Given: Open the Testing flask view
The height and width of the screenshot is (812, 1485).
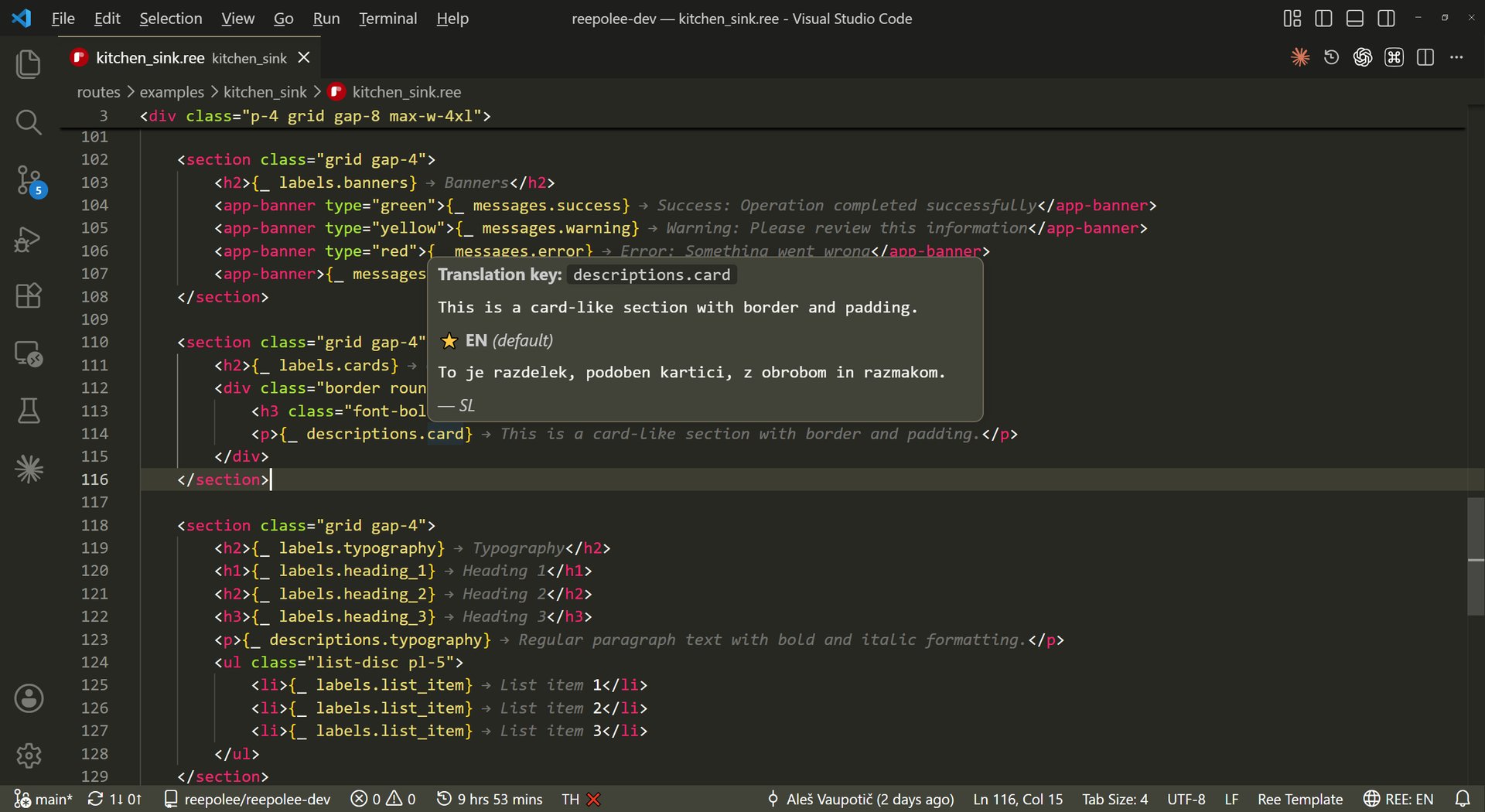Looking at the screenshot, I should (x=29, y=411).
